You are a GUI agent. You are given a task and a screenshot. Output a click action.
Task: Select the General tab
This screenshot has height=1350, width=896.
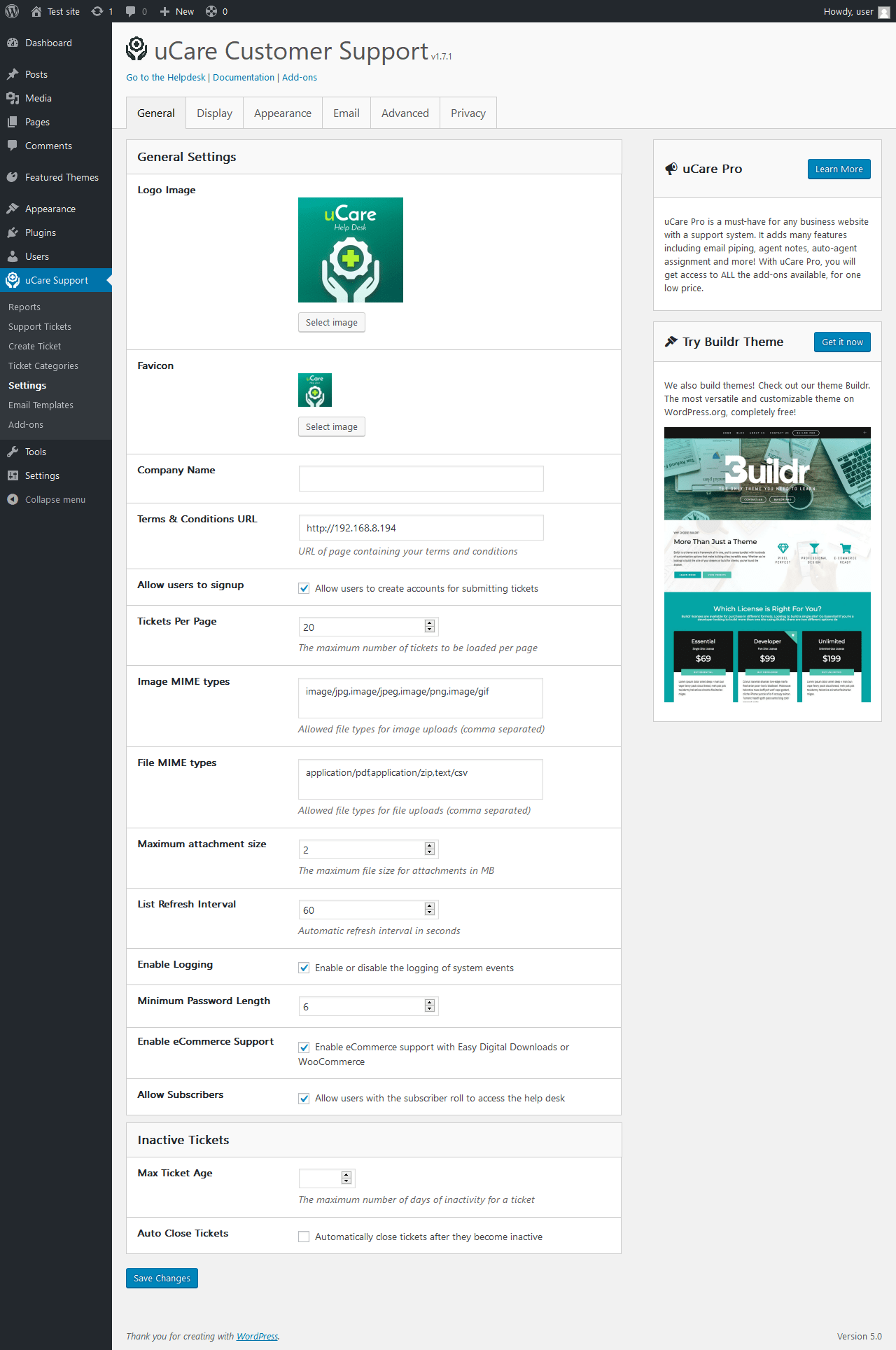(x=156, y=113)
